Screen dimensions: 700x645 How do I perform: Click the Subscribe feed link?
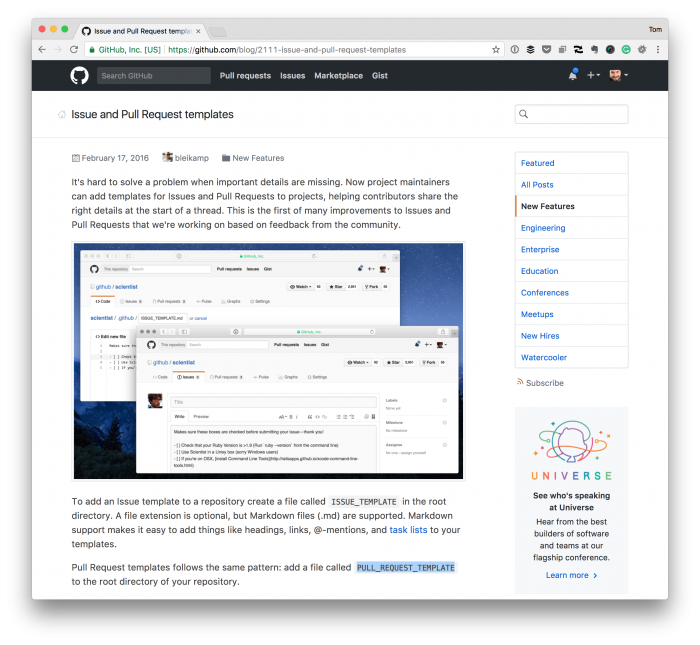click(545, 383)
